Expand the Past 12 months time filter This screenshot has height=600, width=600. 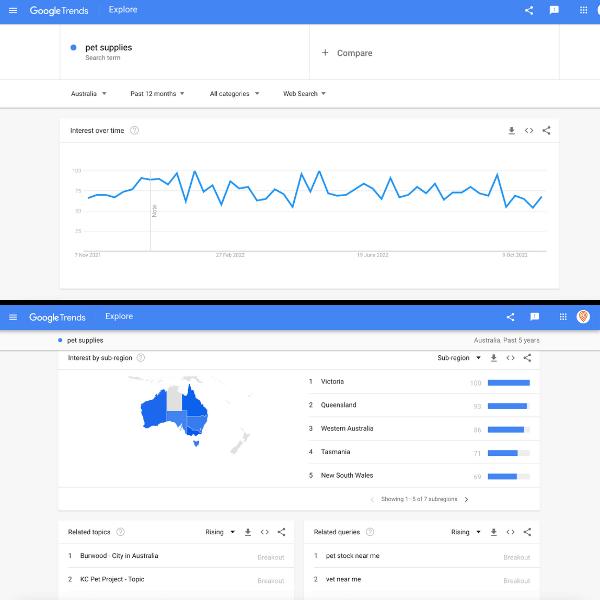point(157,94)
